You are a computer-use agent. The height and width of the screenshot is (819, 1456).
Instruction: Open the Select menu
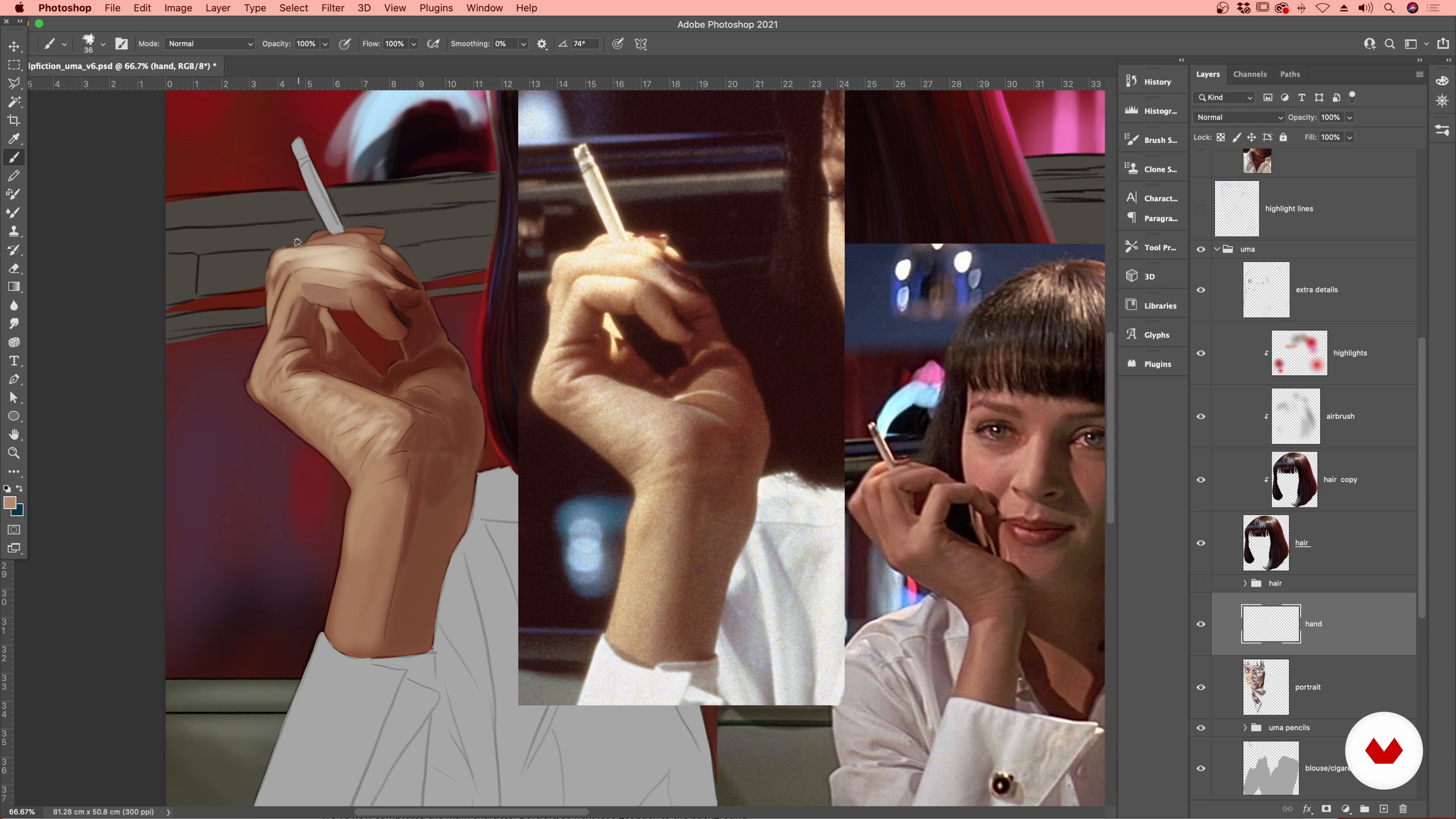tap(293, 8)
